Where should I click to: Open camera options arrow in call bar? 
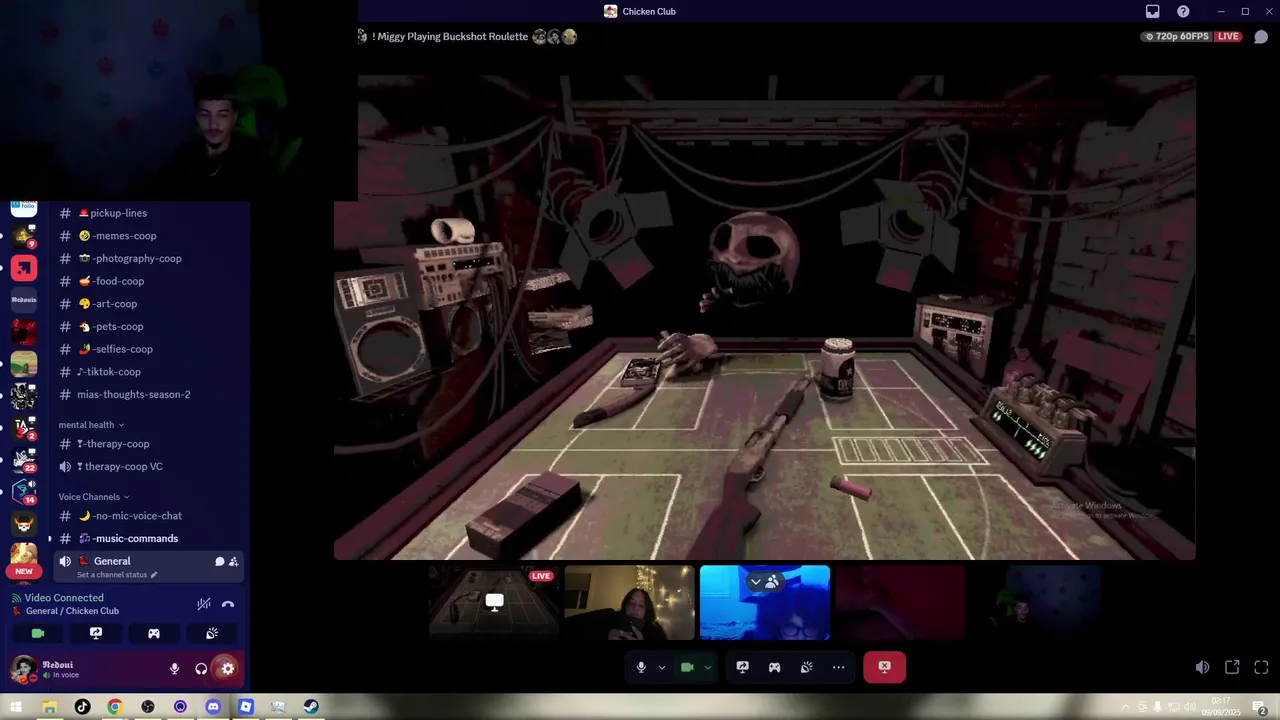pyautogui.click(x=708, y=667)
